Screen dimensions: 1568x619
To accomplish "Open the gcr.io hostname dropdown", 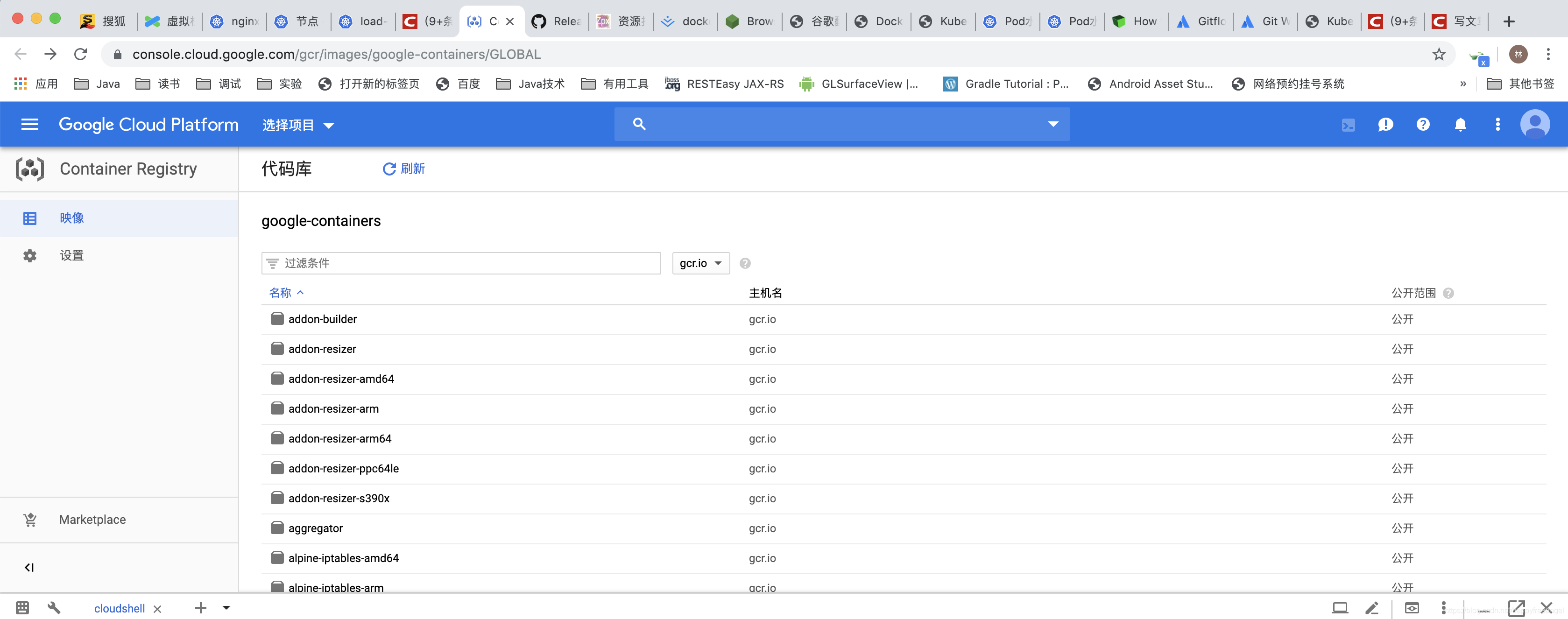I will click(700, 264).
